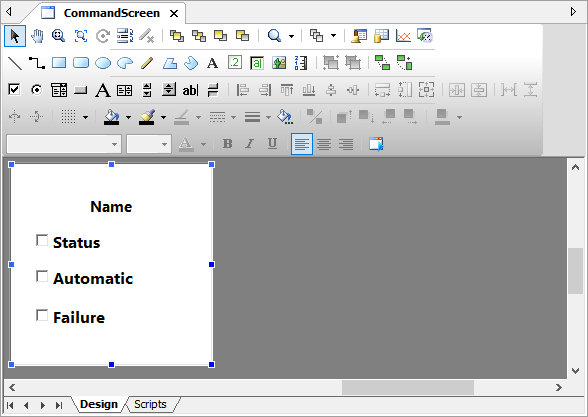Tick the Automatic checkbox
The image size is (588, 417).
pos(42,276)
